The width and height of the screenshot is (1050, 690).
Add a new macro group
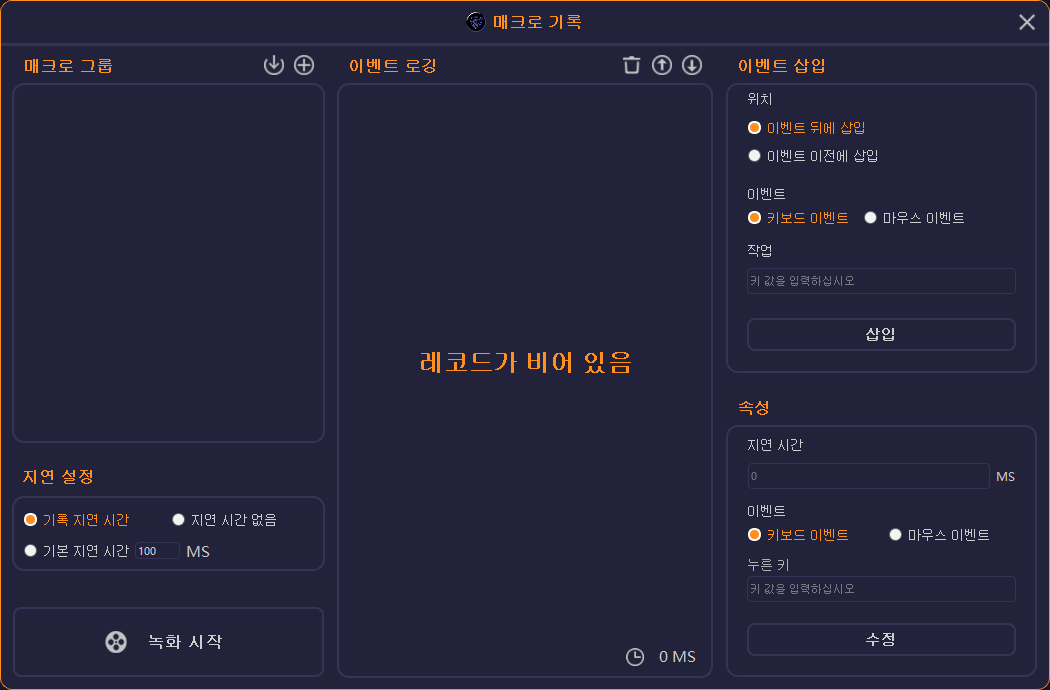(304, 65)
